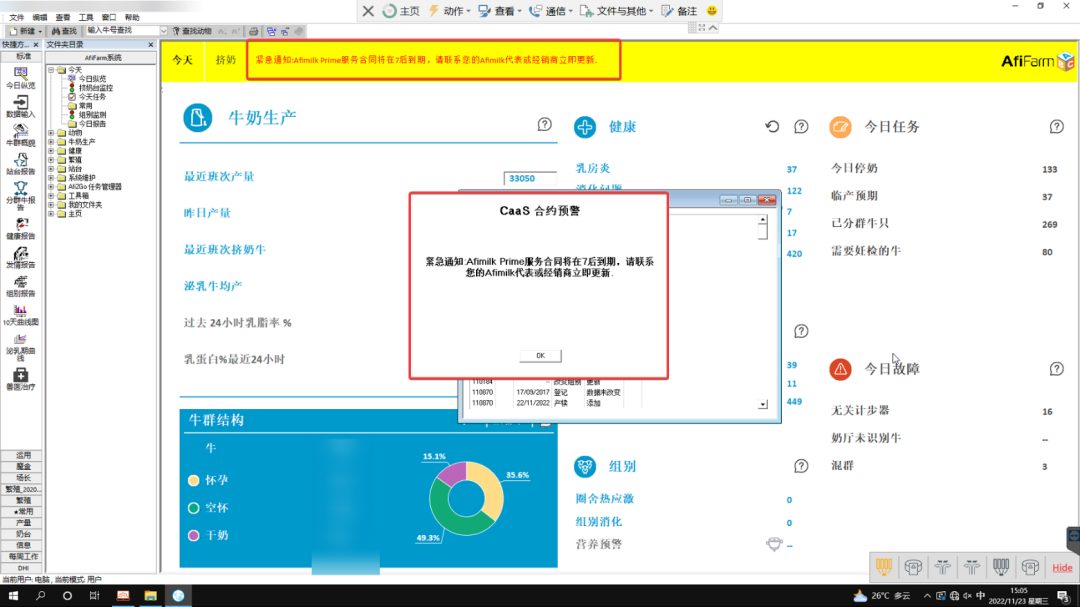The image size is (1080, 607).
Task: Open the 今日纵览 shortcut icon in sidebar
Action: 21,77
